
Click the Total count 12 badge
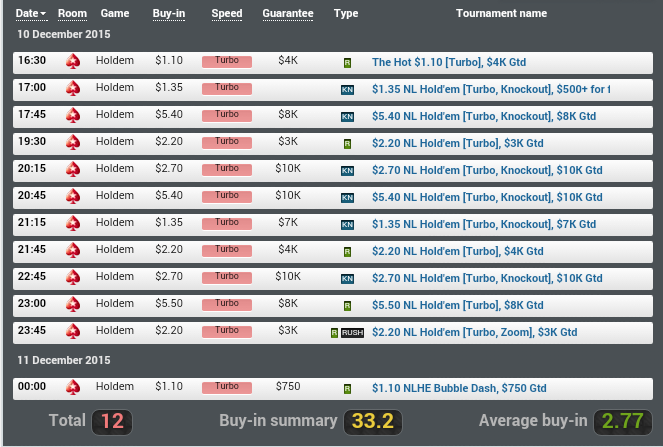click(x=112, y=422)
